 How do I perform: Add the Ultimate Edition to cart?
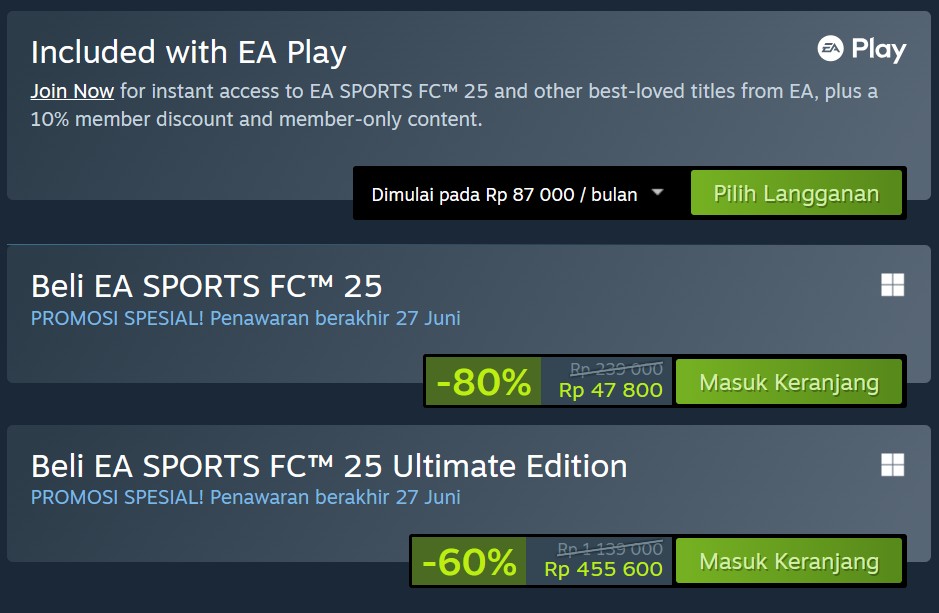pyautogui.click(x=789, y=562)
